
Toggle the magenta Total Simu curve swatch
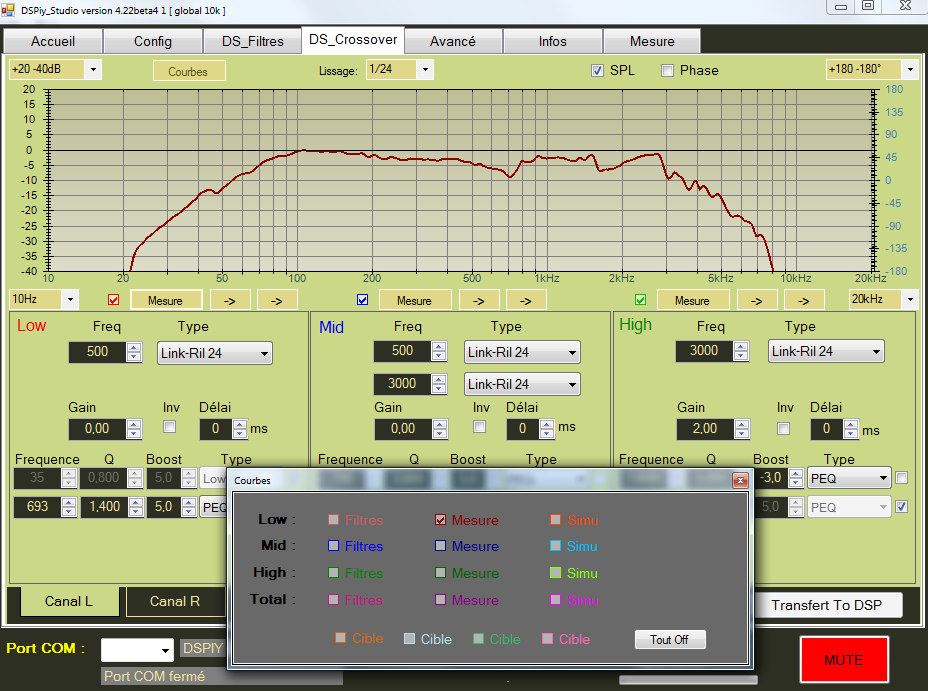click(555, 600)
